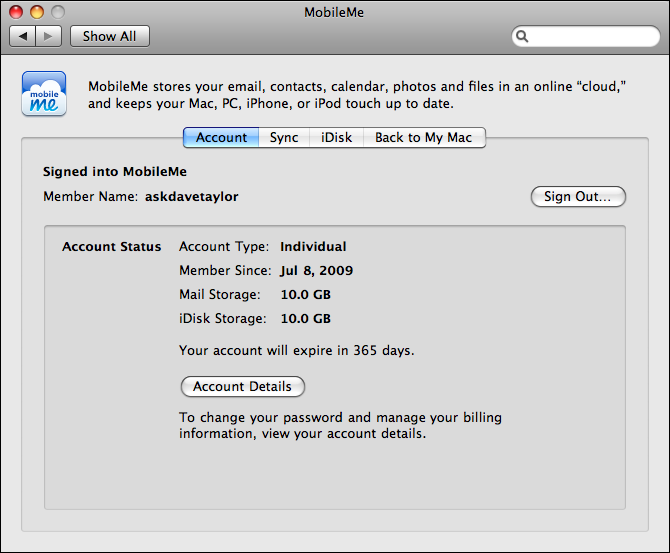Click the back navigation arrow
The width and height of the screenshot is (670, 553).
pyautogui.click(x=23, y=36)
